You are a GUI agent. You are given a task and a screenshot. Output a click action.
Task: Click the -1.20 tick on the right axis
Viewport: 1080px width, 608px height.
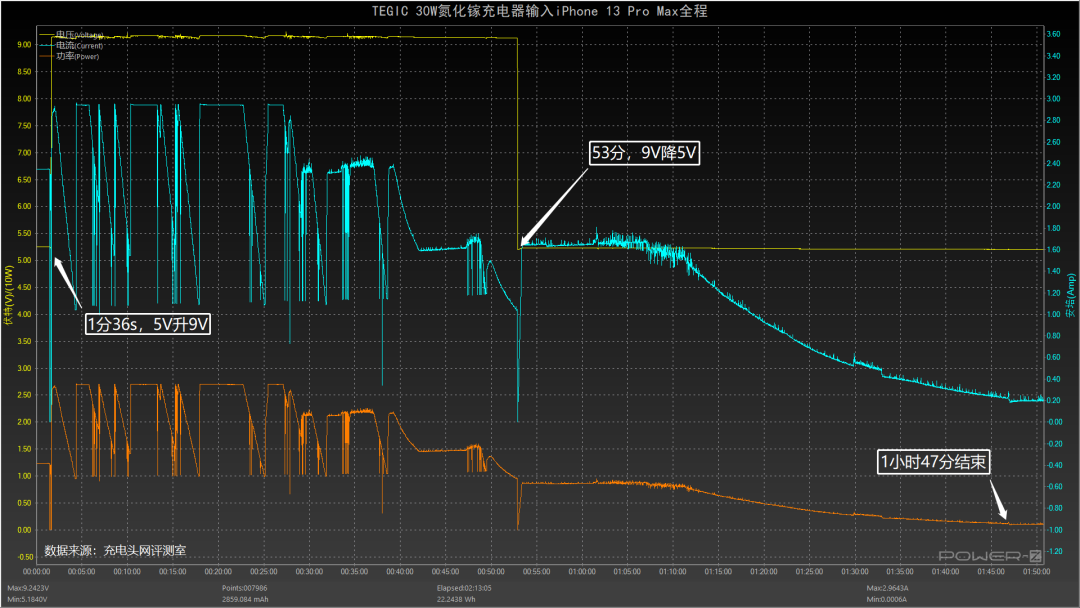[1054, 552]
